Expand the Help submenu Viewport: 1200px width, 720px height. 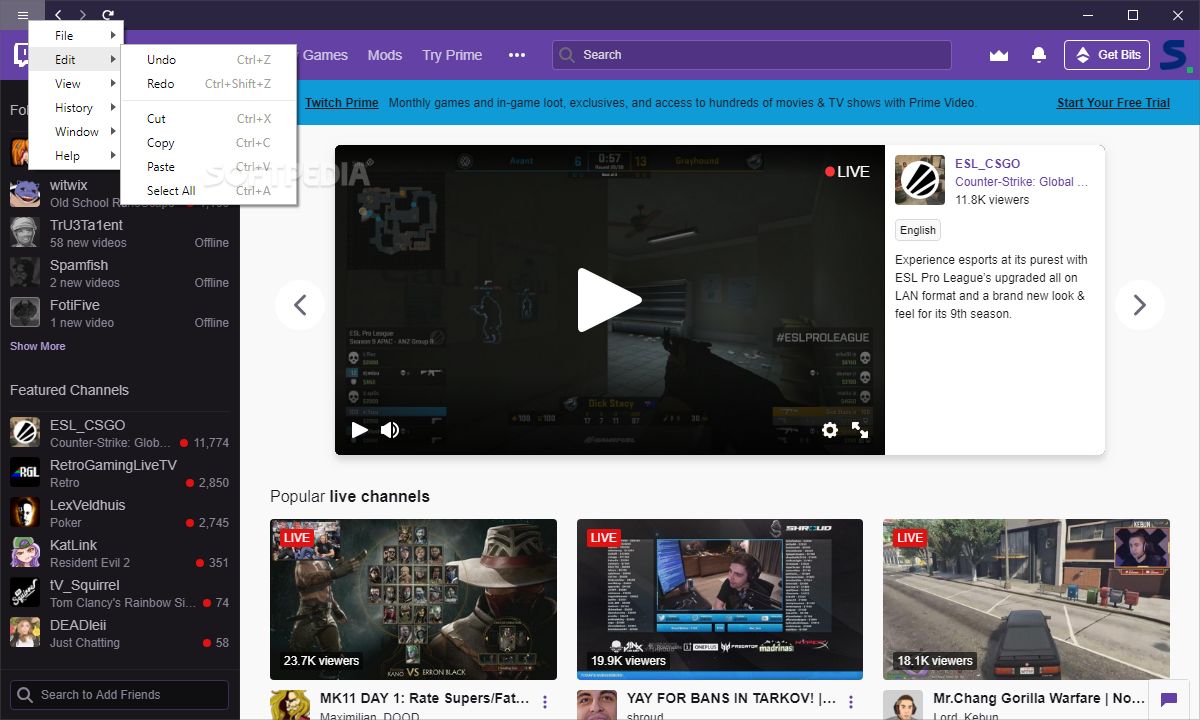(x=76, y=156)
